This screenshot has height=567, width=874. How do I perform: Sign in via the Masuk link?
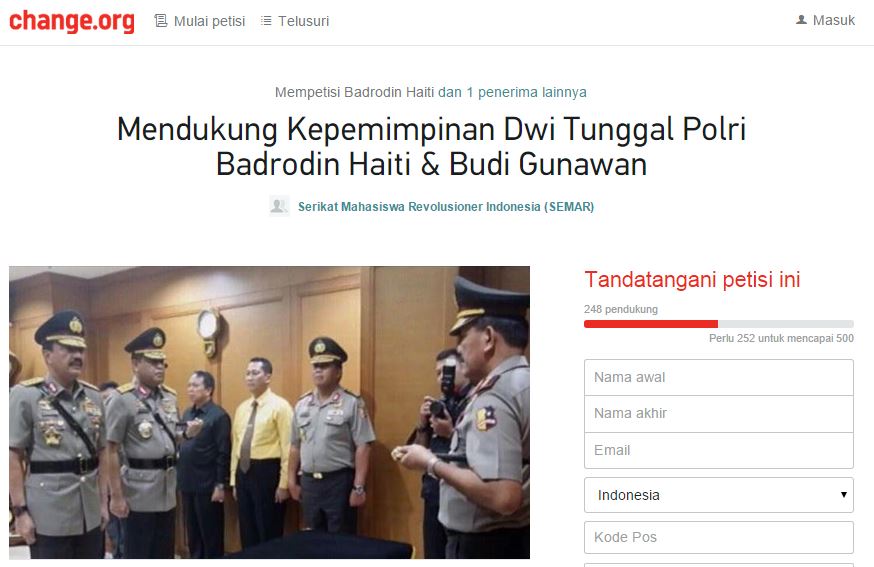(x=833, y=20)
